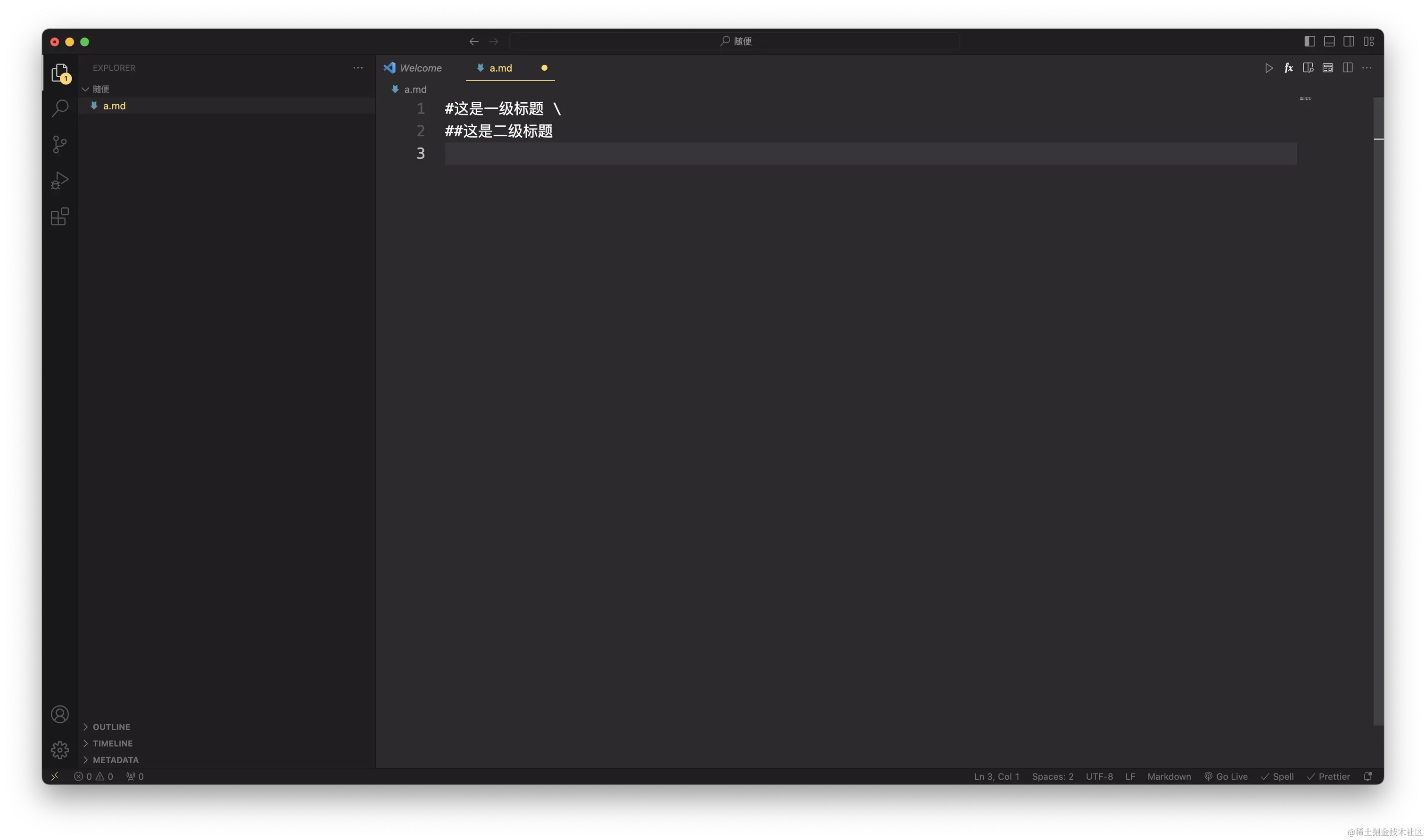Screen dimensions: 1426x840
Task: Click Go Live in status bar
Action: tap(1226, 777)
